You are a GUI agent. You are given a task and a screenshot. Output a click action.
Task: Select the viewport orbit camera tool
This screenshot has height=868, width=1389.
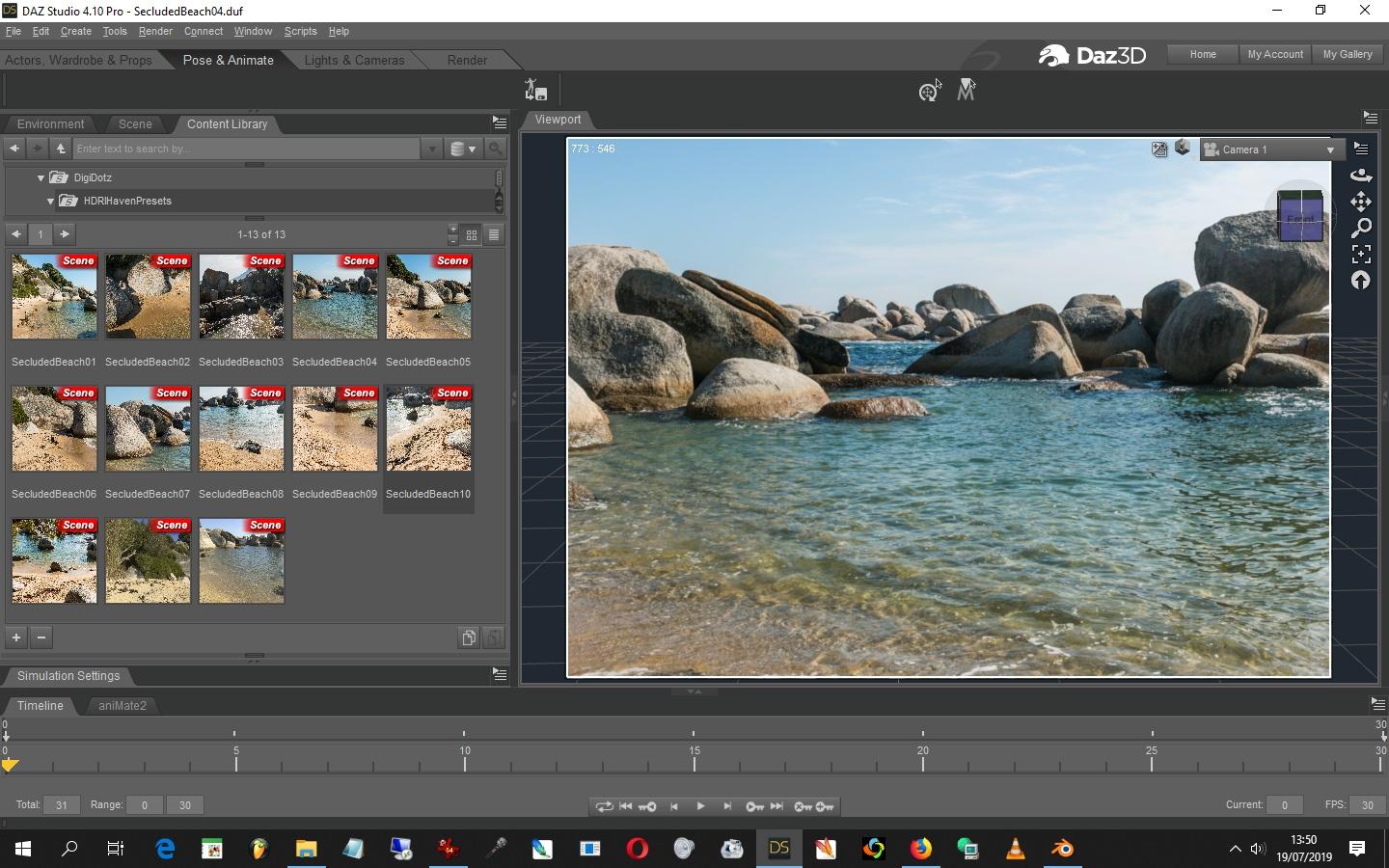[1360, 175]
